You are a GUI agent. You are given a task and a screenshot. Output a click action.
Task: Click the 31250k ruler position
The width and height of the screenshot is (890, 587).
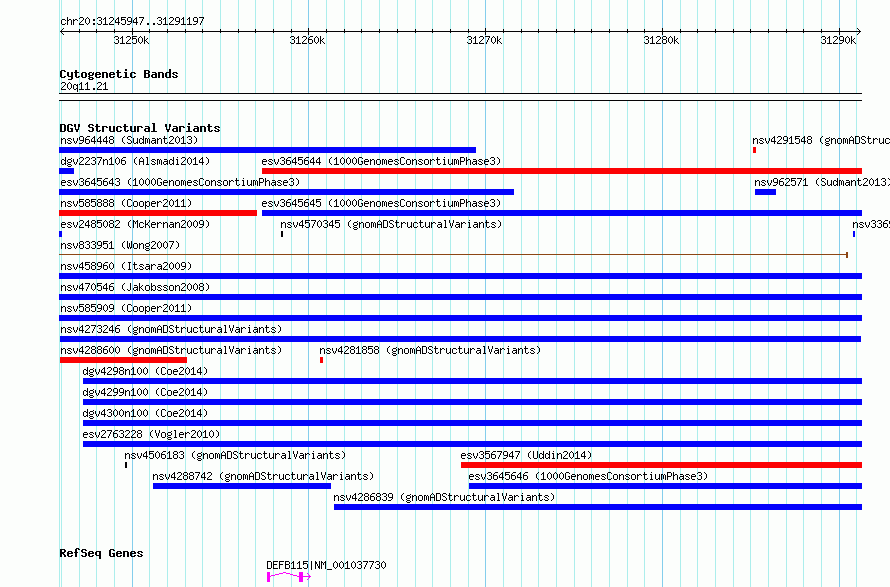131,40
